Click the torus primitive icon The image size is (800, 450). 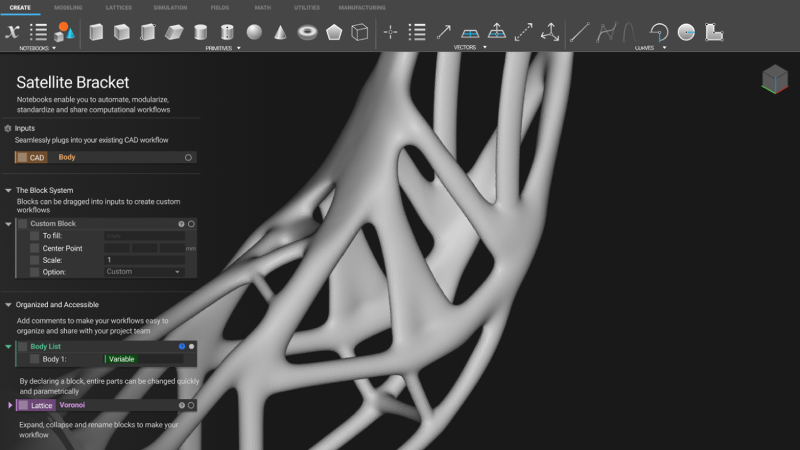pos(306,33)
